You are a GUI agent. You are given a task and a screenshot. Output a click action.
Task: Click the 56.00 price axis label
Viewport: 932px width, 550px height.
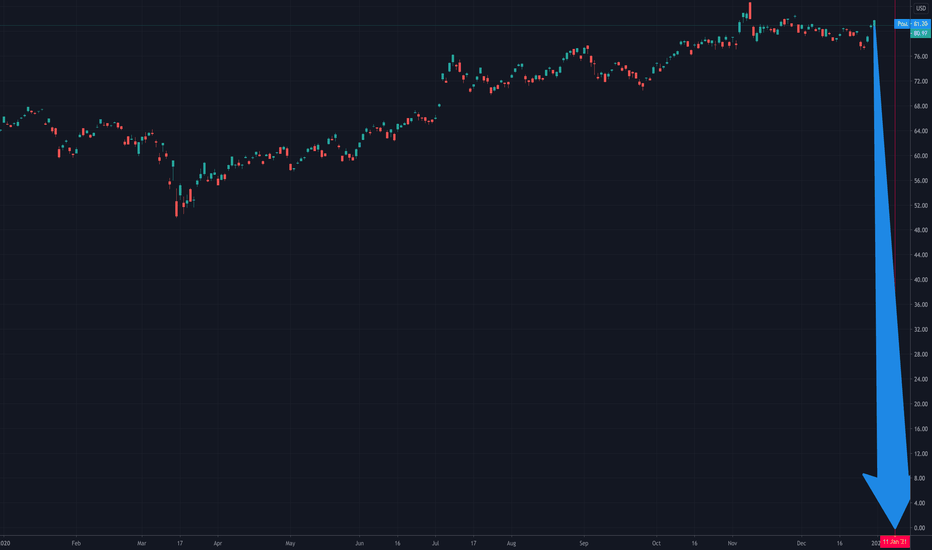pyautogui.click(x=921, y=181)
